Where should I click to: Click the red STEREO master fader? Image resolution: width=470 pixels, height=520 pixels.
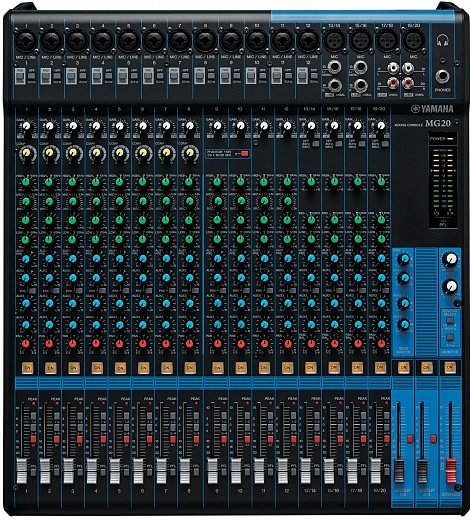click(451, 471)
